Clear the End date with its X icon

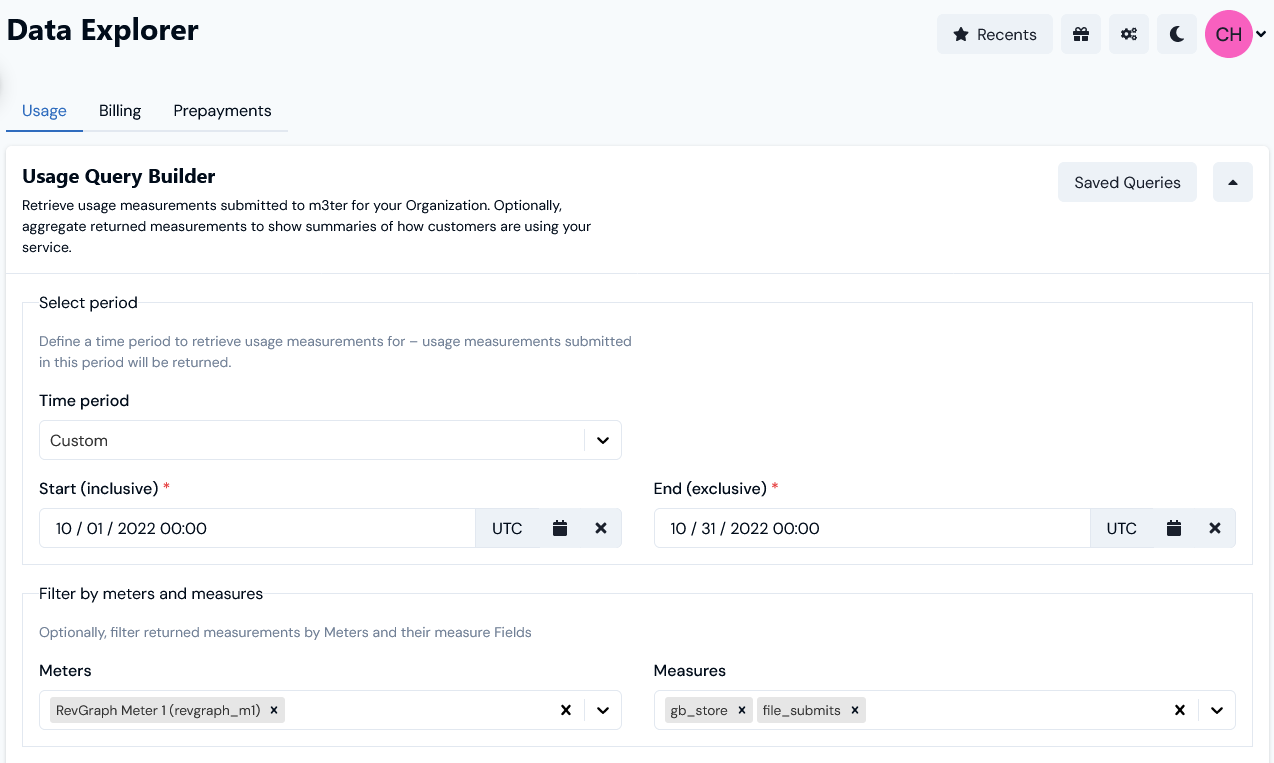(1214, 528)
